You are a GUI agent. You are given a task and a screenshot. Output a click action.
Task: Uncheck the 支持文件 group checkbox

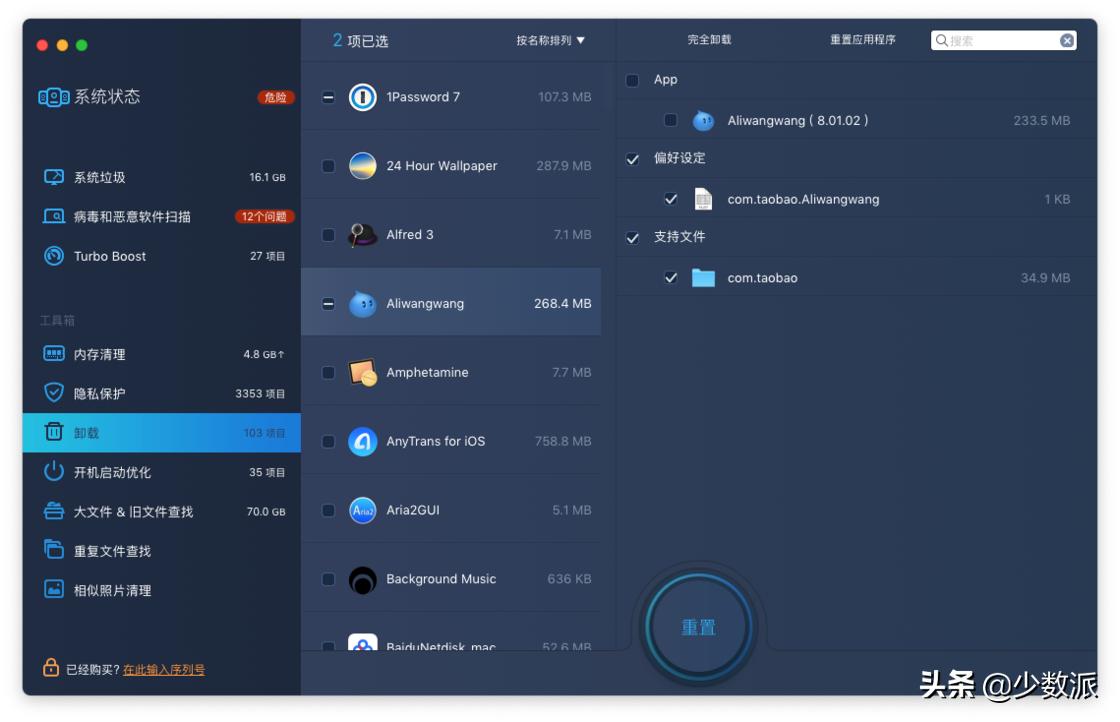tap(632, 237)
